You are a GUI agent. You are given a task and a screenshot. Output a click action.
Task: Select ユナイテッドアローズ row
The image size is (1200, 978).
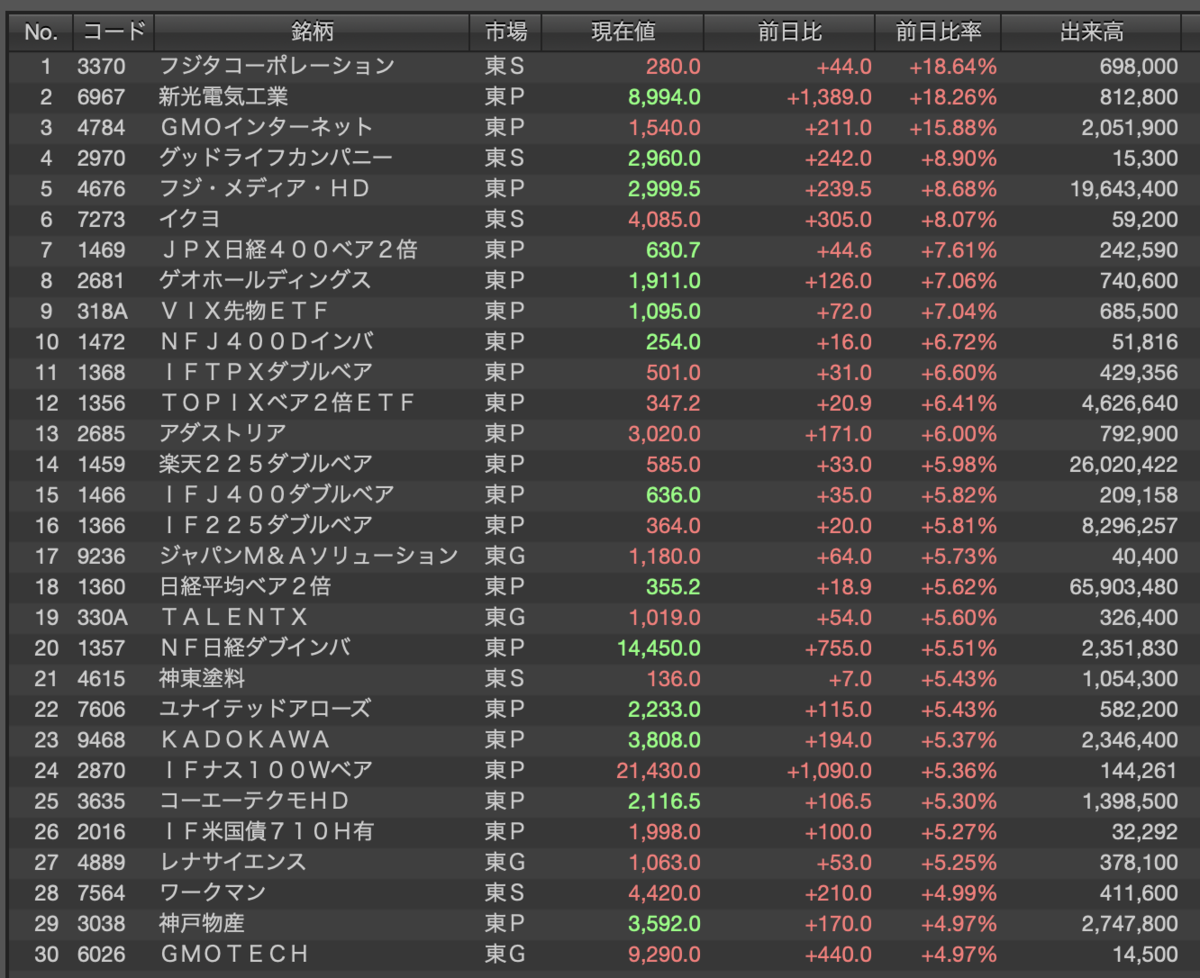tap(600, 709)
